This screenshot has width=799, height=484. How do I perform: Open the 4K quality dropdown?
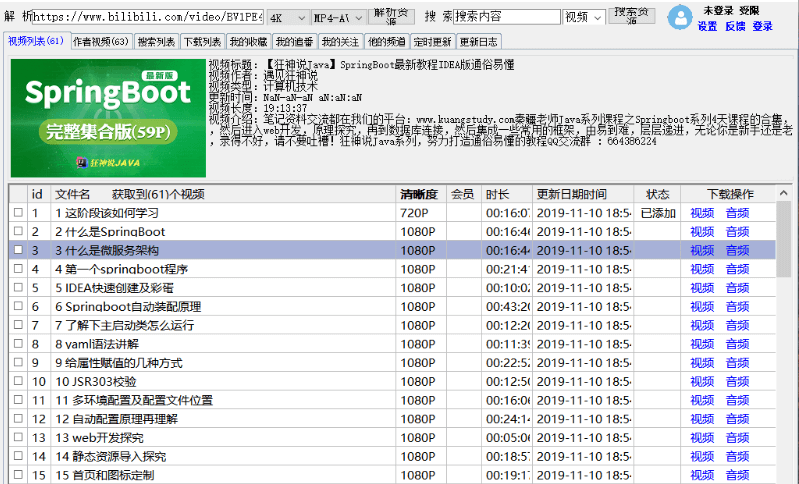click(x=289, y=17)
